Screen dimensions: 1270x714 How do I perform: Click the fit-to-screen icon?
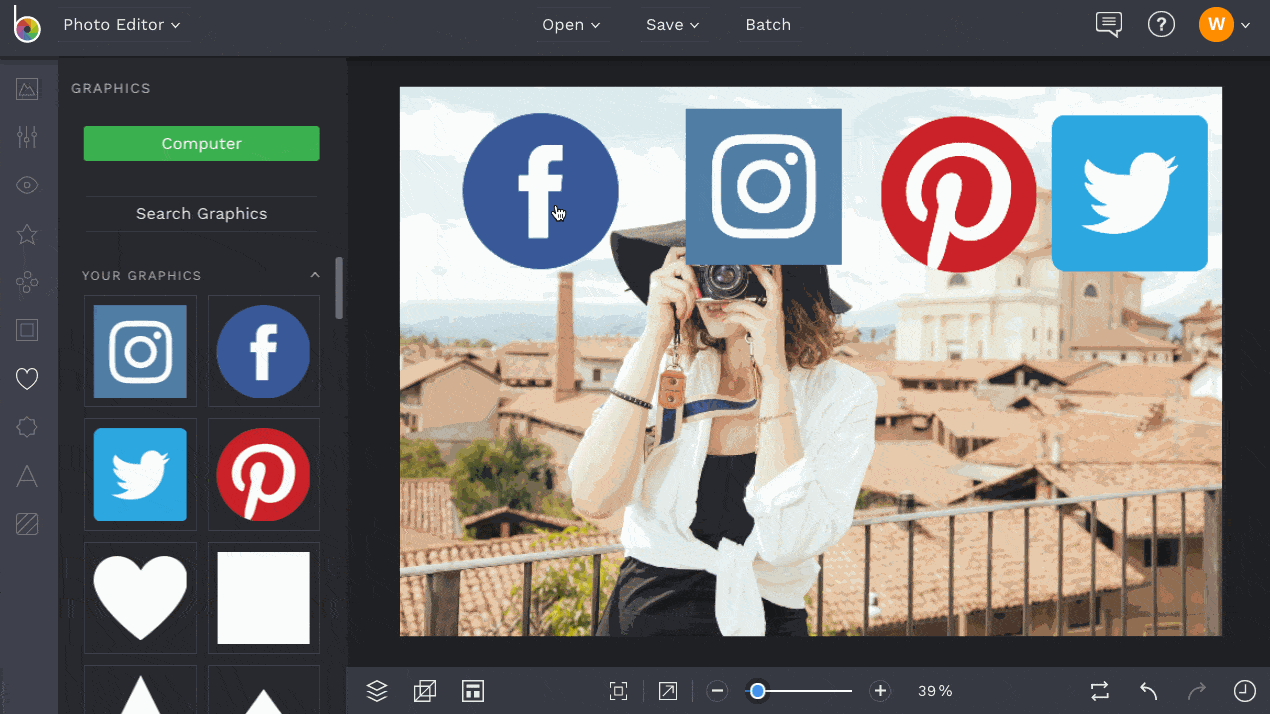619,691
